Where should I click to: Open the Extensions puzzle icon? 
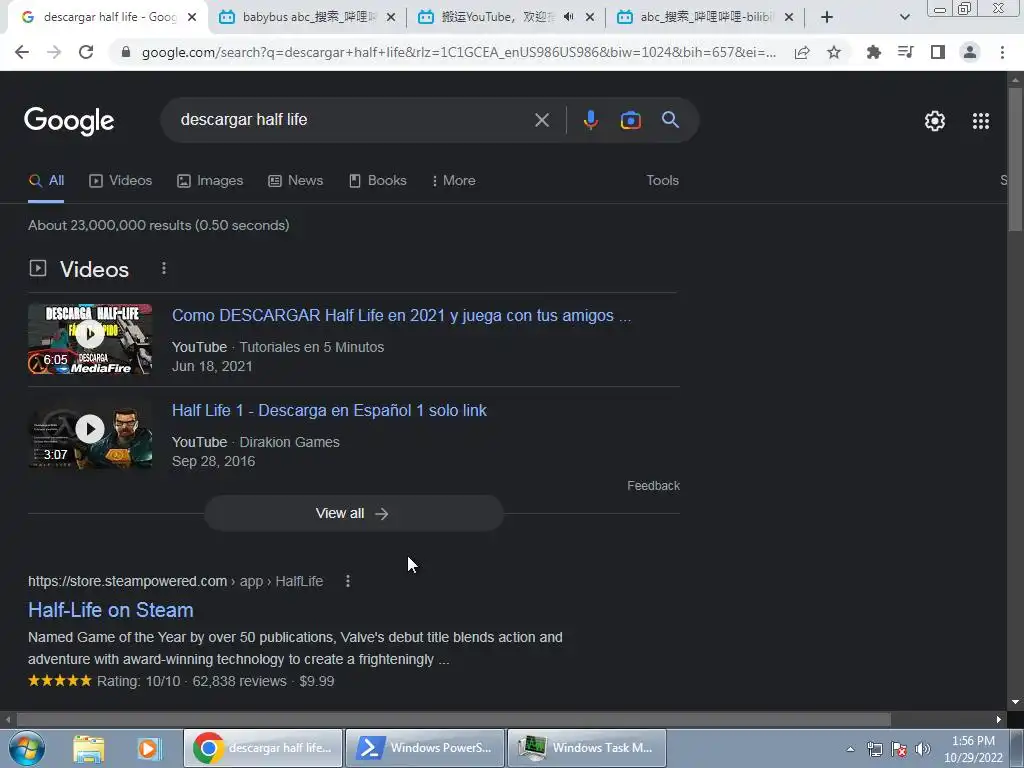873,52
